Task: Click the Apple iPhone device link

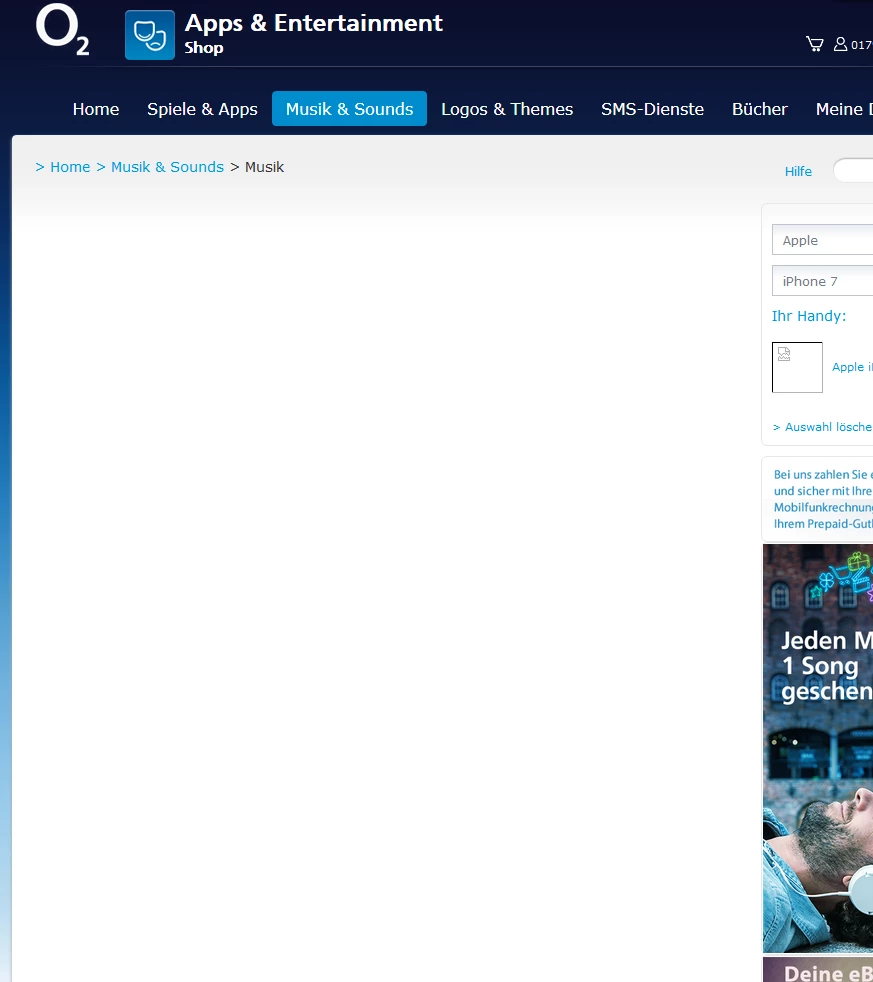Action: (852, 367)
